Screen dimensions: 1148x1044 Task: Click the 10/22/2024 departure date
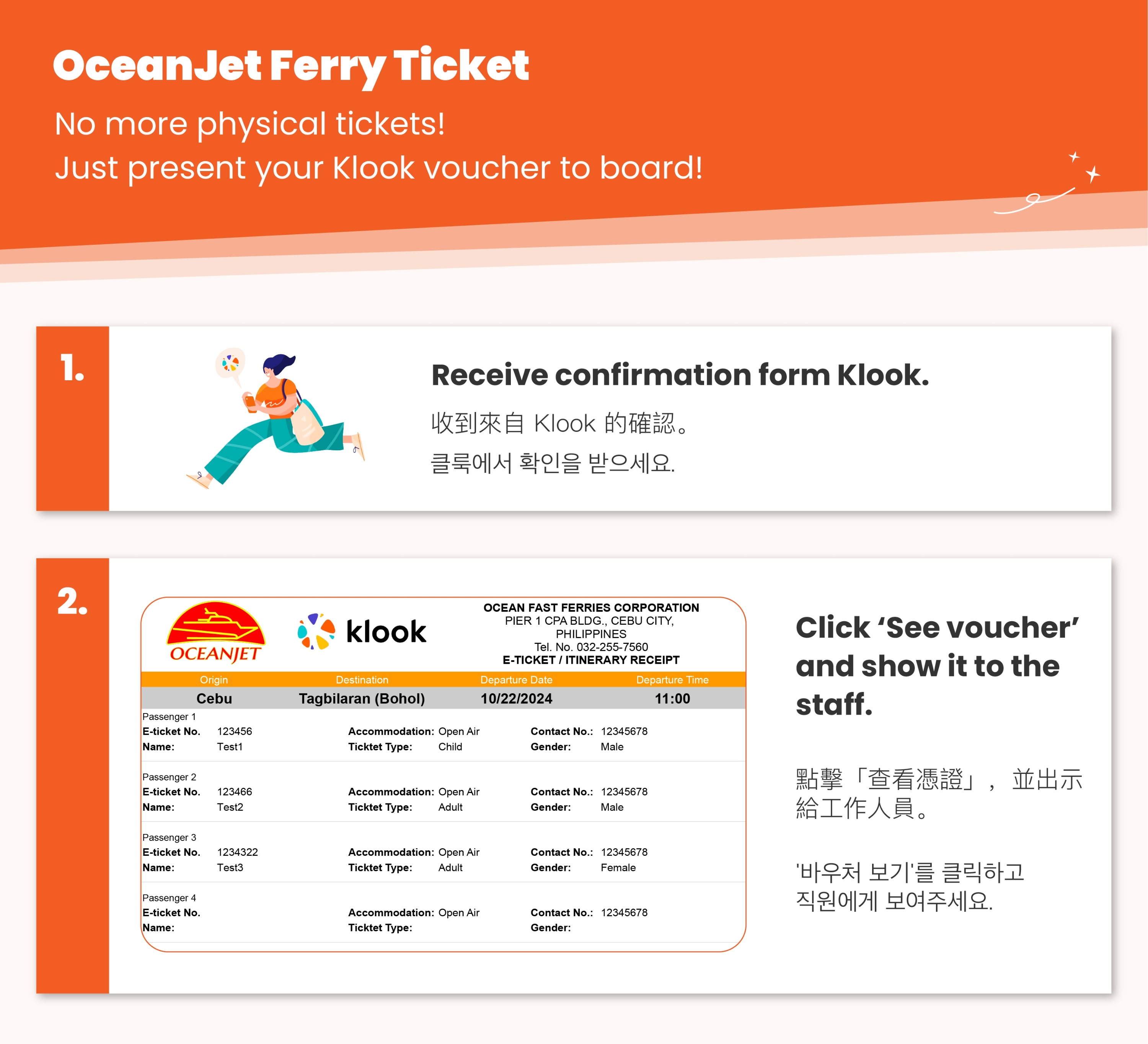coord(516,699)
